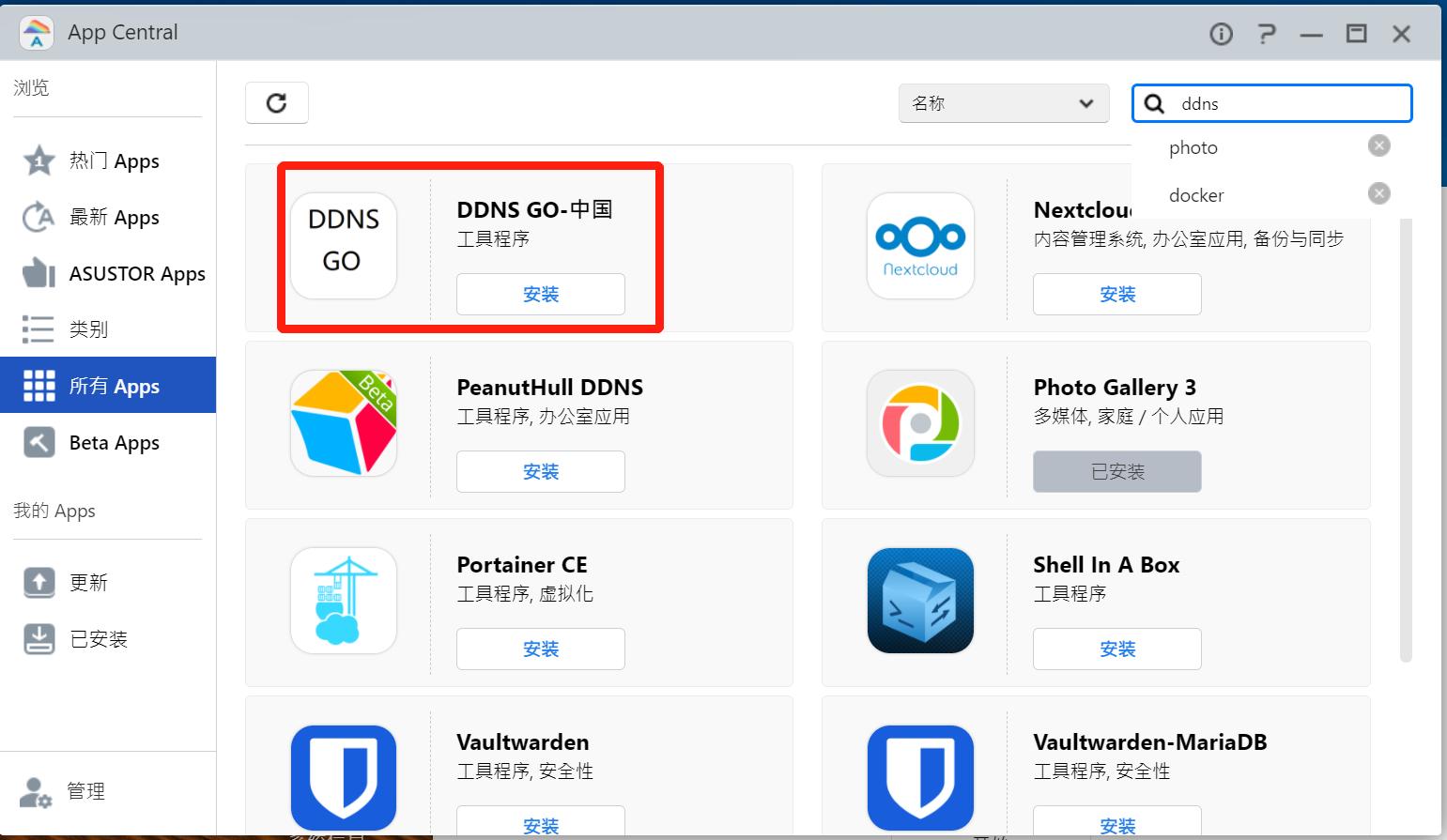Open the Vaultwarden shield icon
The height and width of the screenshot is (840, 1447).
(x=344, y=778)
